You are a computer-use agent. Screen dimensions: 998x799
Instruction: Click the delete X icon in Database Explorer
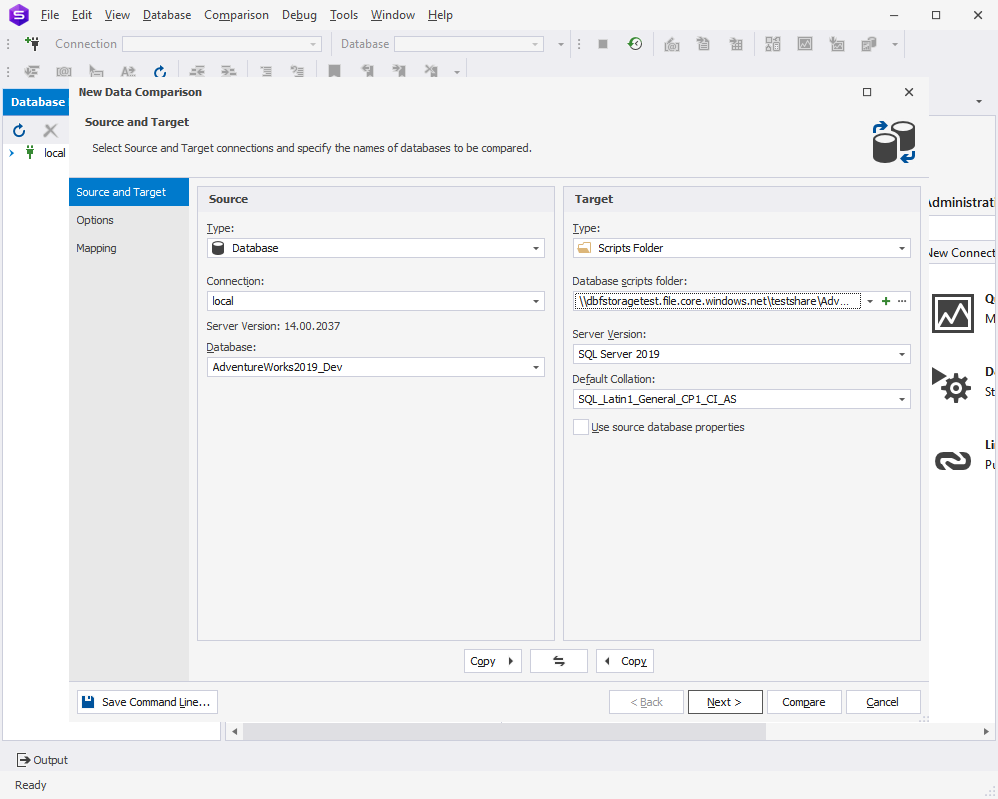(50, 131)
